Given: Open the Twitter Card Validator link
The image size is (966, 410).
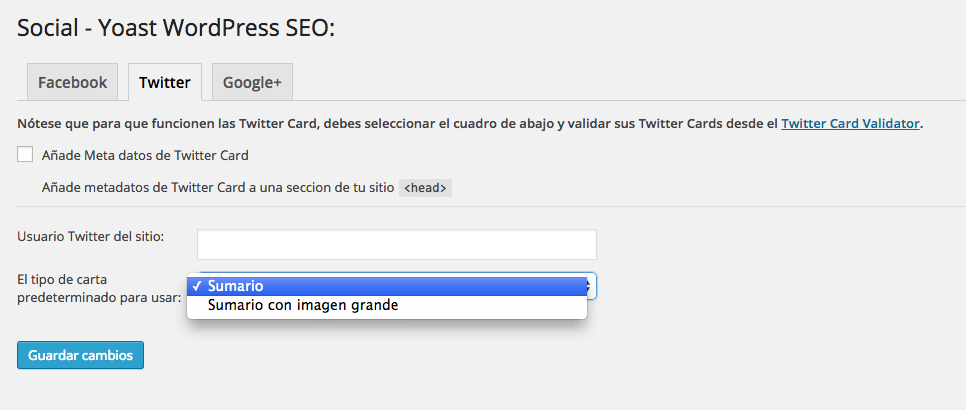Looking at the screenshot, I should tap(850, 124).
